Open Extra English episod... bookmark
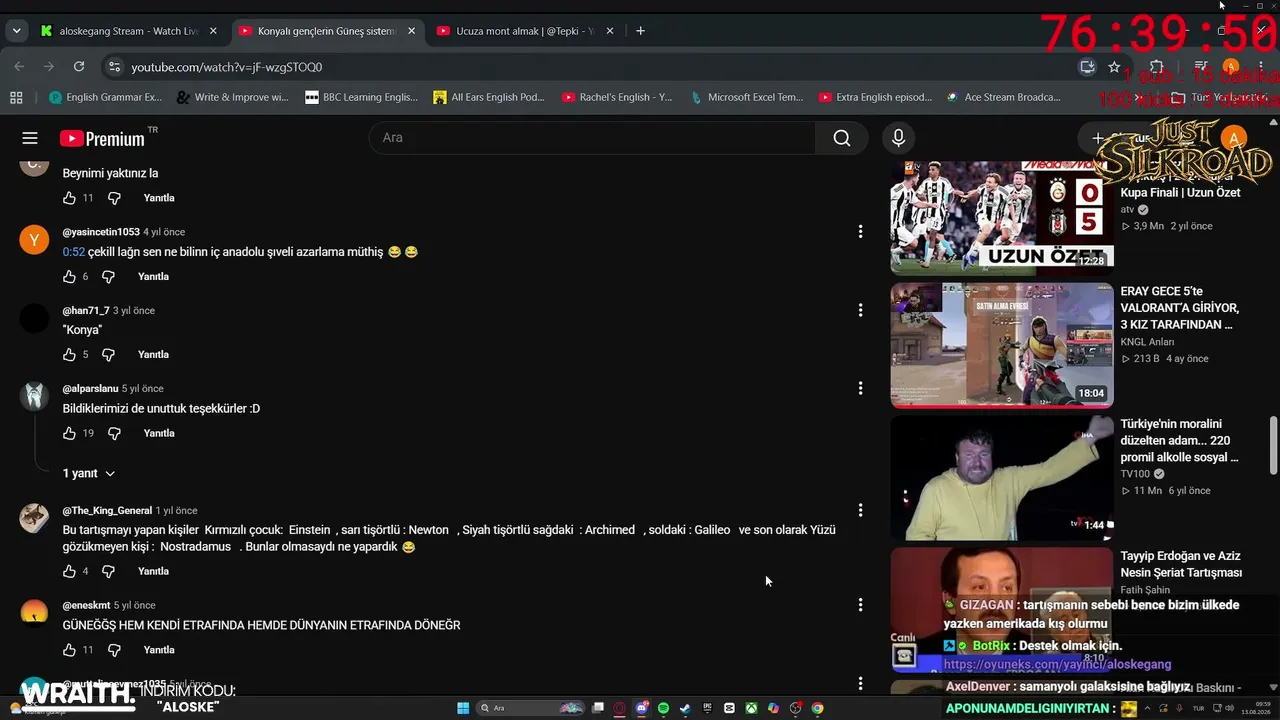The height and width of the screenshot is (720, 1280). coord(875,97)
